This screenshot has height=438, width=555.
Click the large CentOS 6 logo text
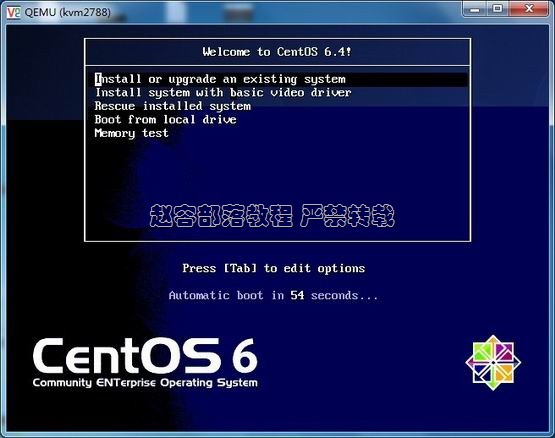(145, 355)
